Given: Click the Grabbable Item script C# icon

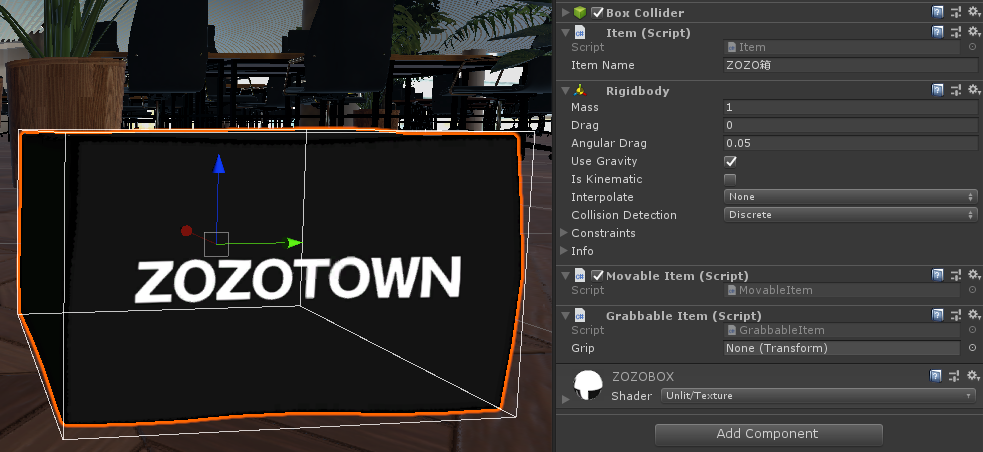Looking at the screenshot, I should tap(581, 315).
